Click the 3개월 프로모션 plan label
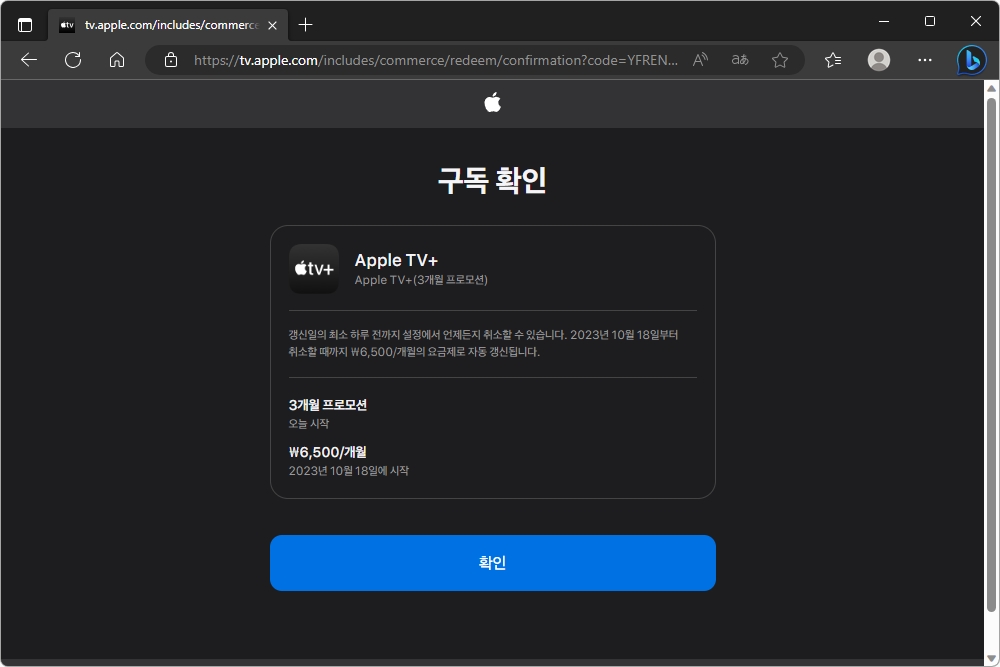Screen dimensions: 1000x667 click(x=328, y=405)
